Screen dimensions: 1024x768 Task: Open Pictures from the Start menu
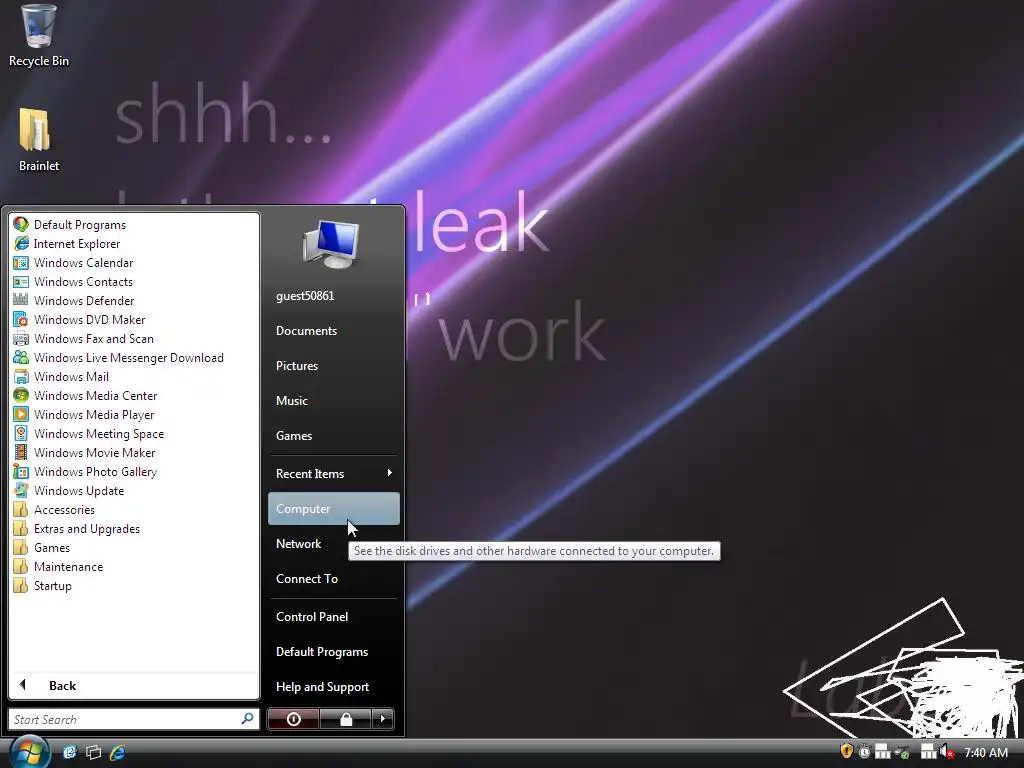click(x=333, y=366)
